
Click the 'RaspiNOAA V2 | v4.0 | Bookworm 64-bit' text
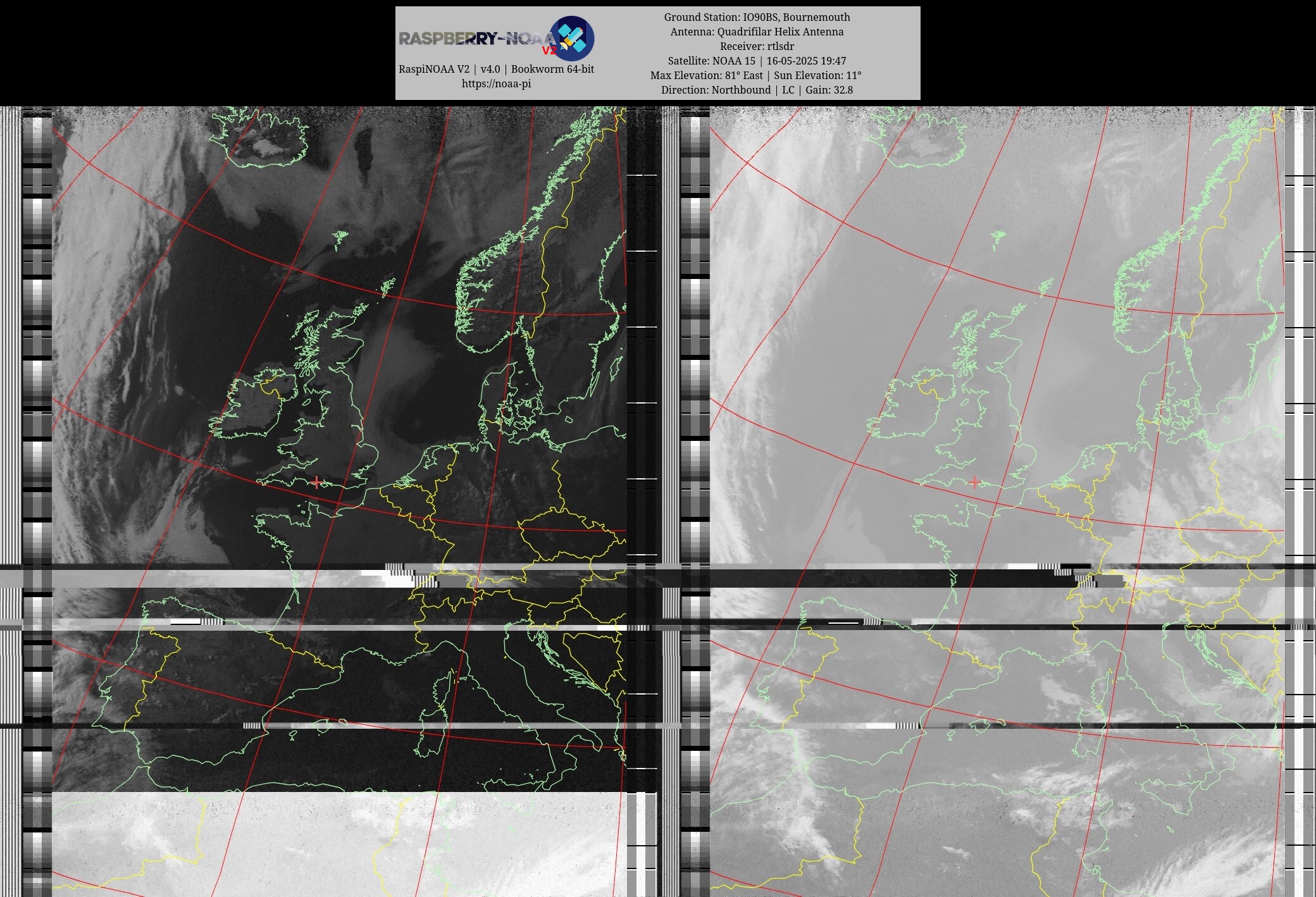[x=496, y=69]
